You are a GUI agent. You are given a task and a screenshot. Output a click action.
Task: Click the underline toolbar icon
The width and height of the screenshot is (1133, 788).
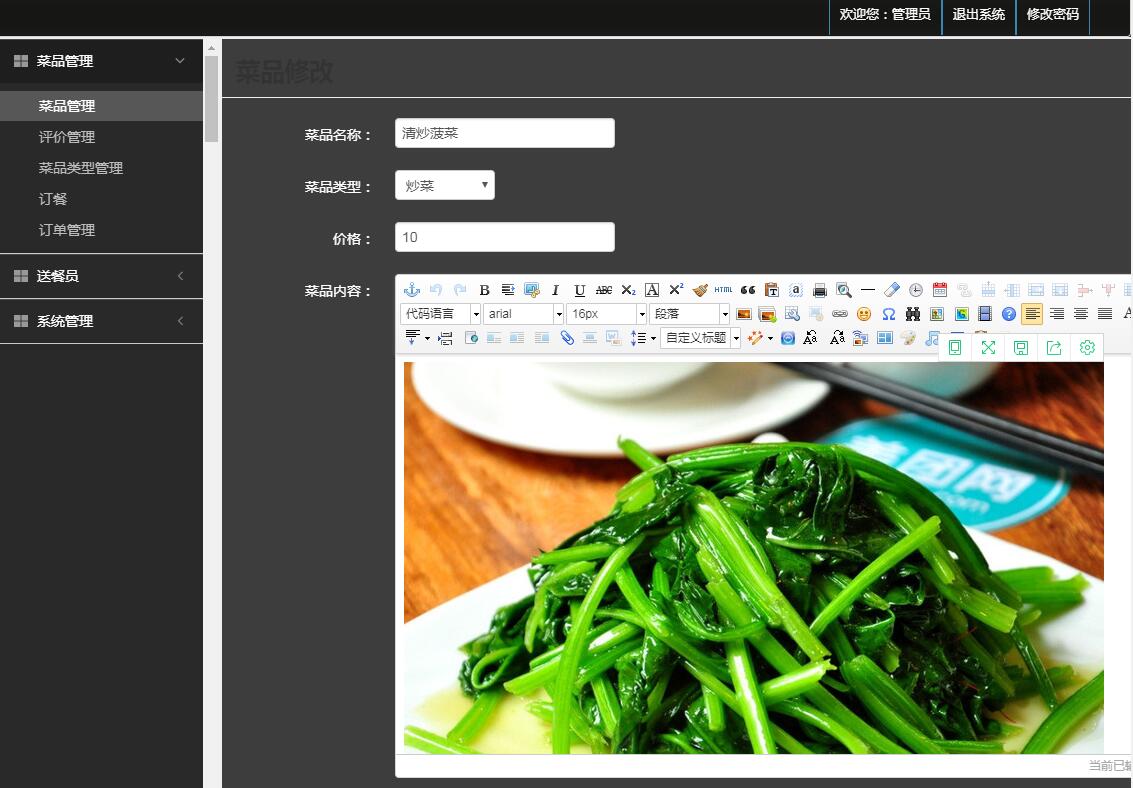(x=579, y=290)
